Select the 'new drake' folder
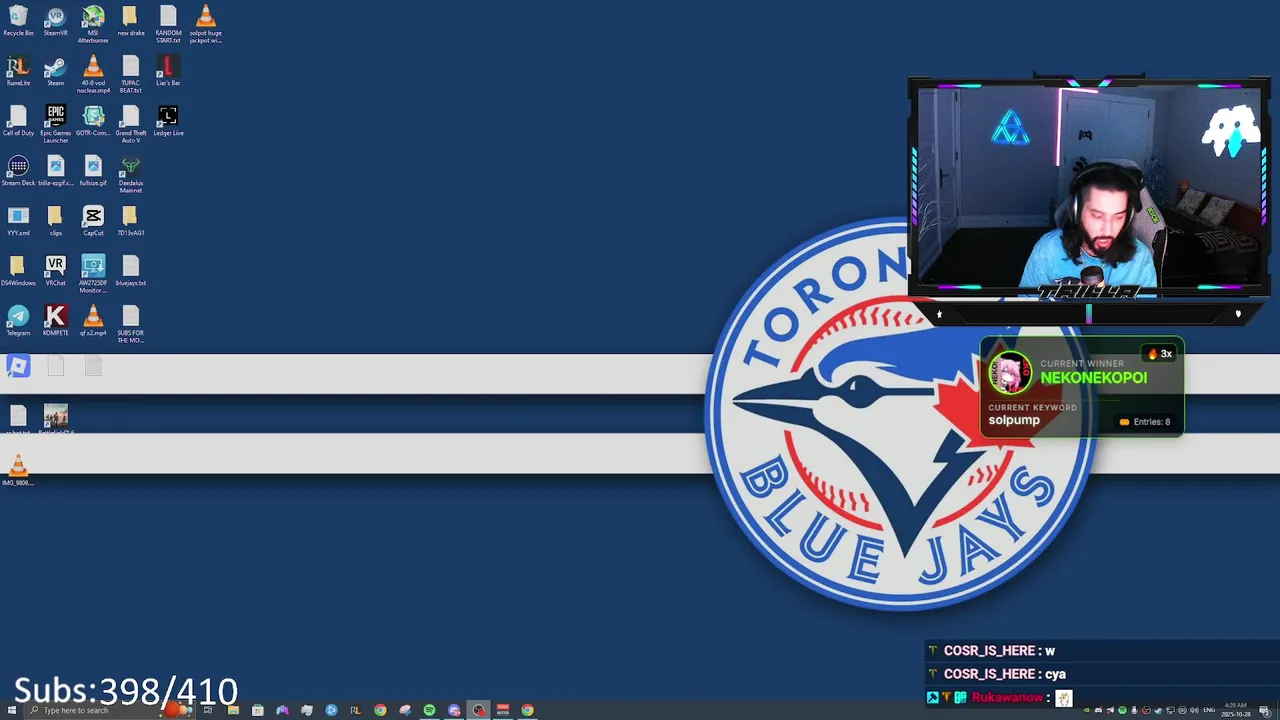1280x720 pixels. coord(130,21)
